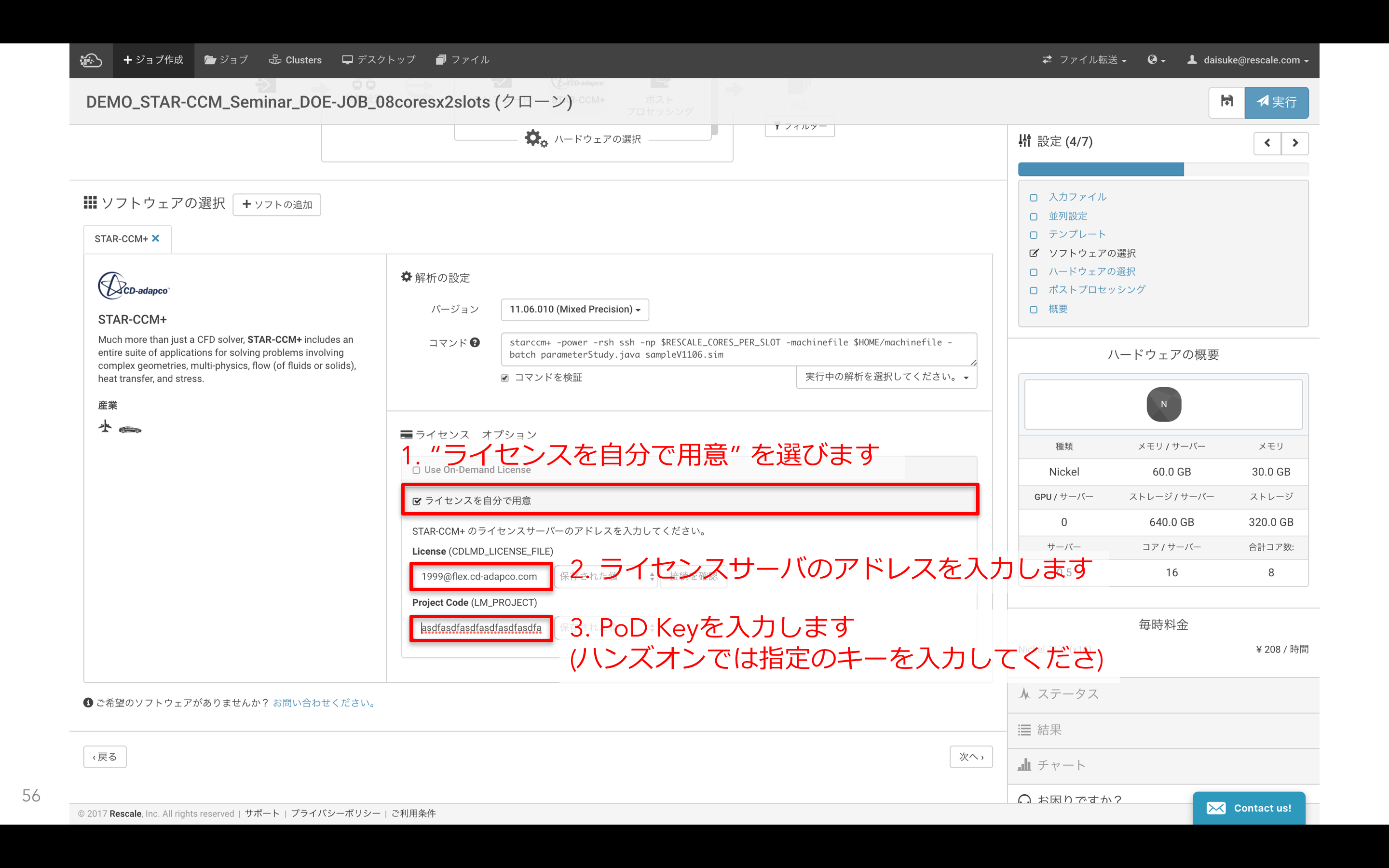Open the Clusters menu item
The height and width of the screenshot is (868, 1389).
296,60
